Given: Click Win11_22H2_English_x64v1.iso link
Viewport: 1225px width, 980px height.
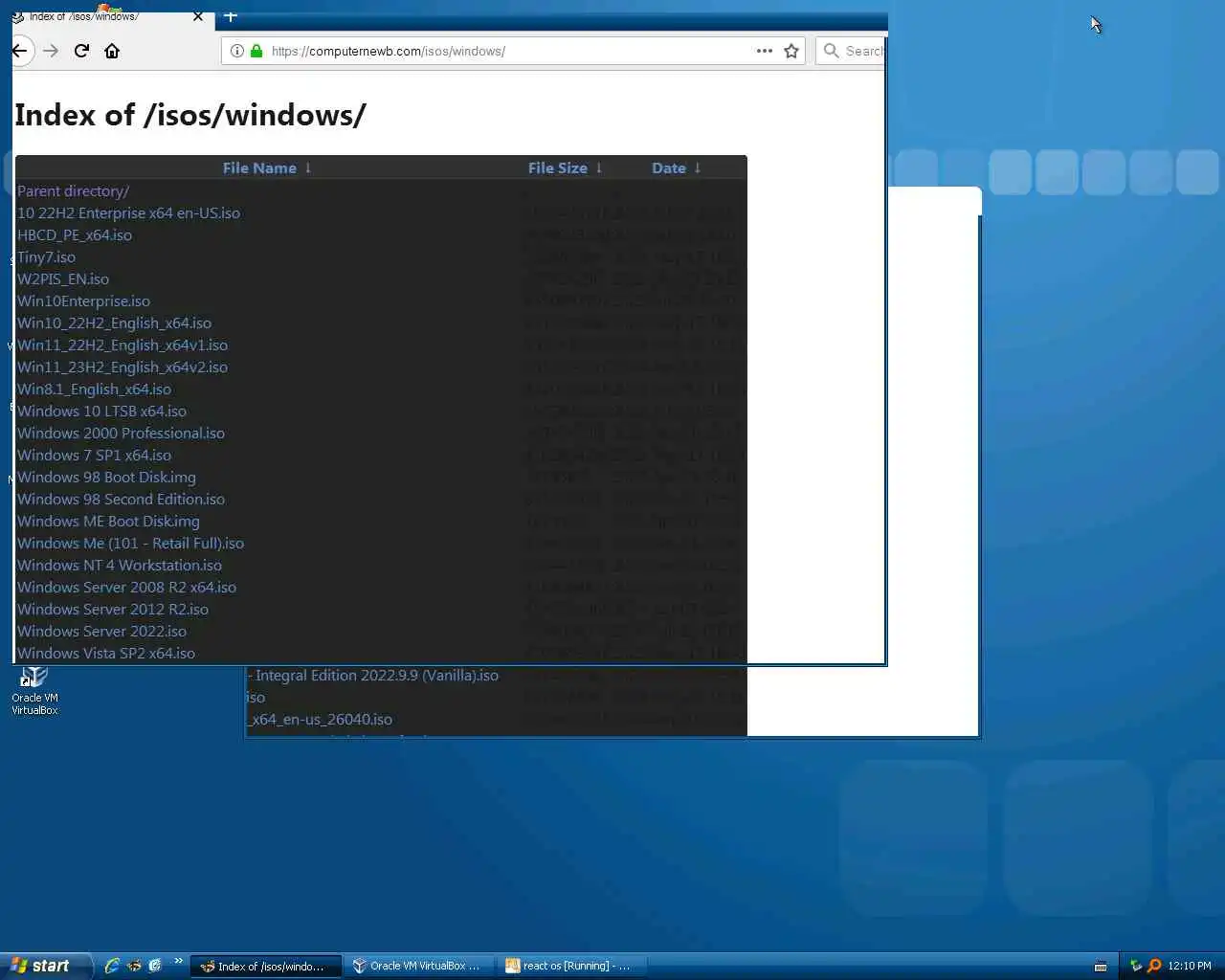Looking at the screenshot, I should 122,345.
